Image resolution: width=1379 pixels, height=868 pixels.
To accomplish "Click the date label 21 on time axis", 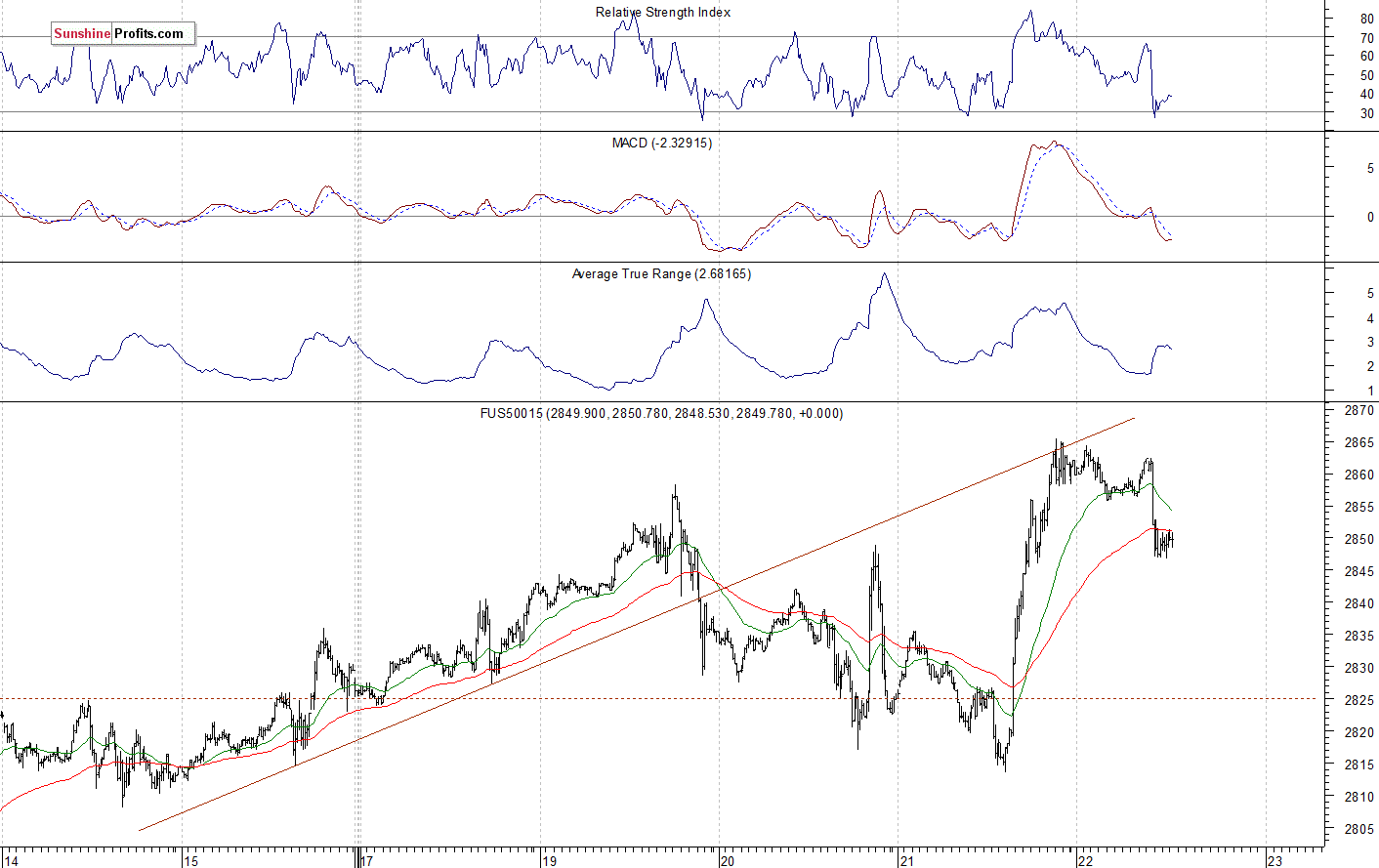I will point(907,861).
